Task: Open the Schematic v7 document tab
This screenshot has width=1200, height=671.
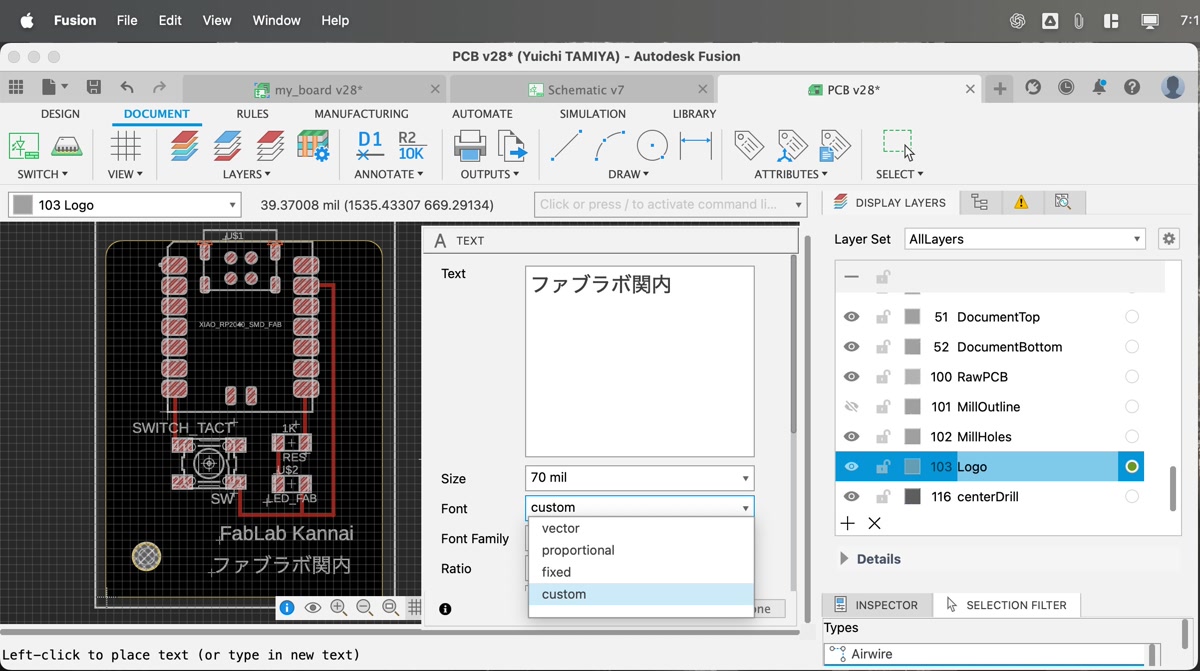Action: click(584, 90)
